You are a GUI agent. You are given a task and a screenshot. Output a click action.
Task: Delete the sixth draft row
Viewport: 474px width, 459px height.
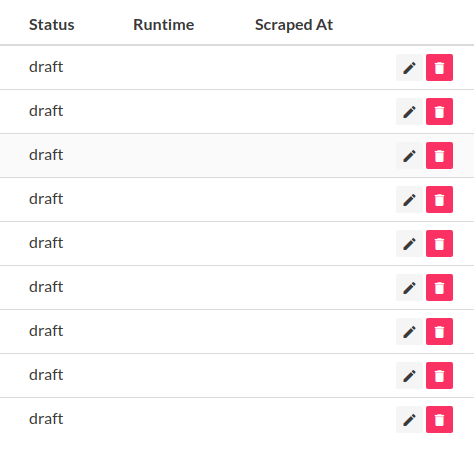coord(439,288)
